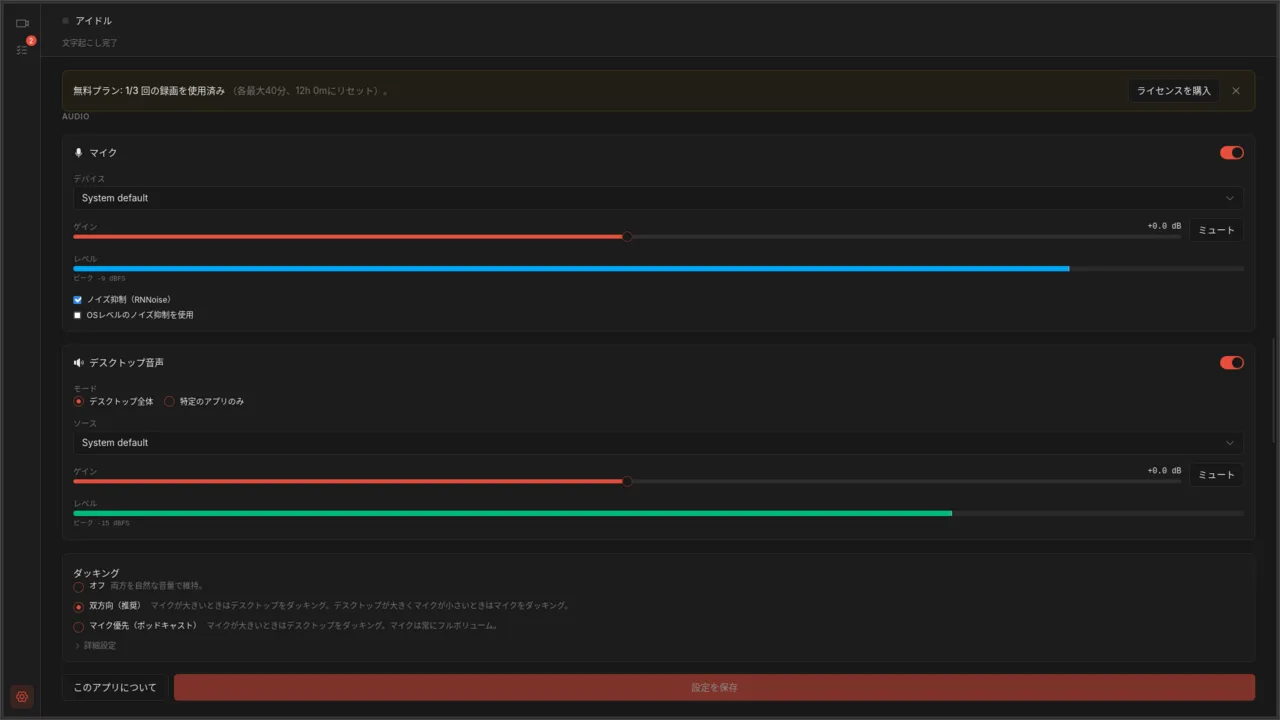Click the page's vertical scrollbar thumb
Viewport: 1280px width, 720px height.
pos(1273,390)
